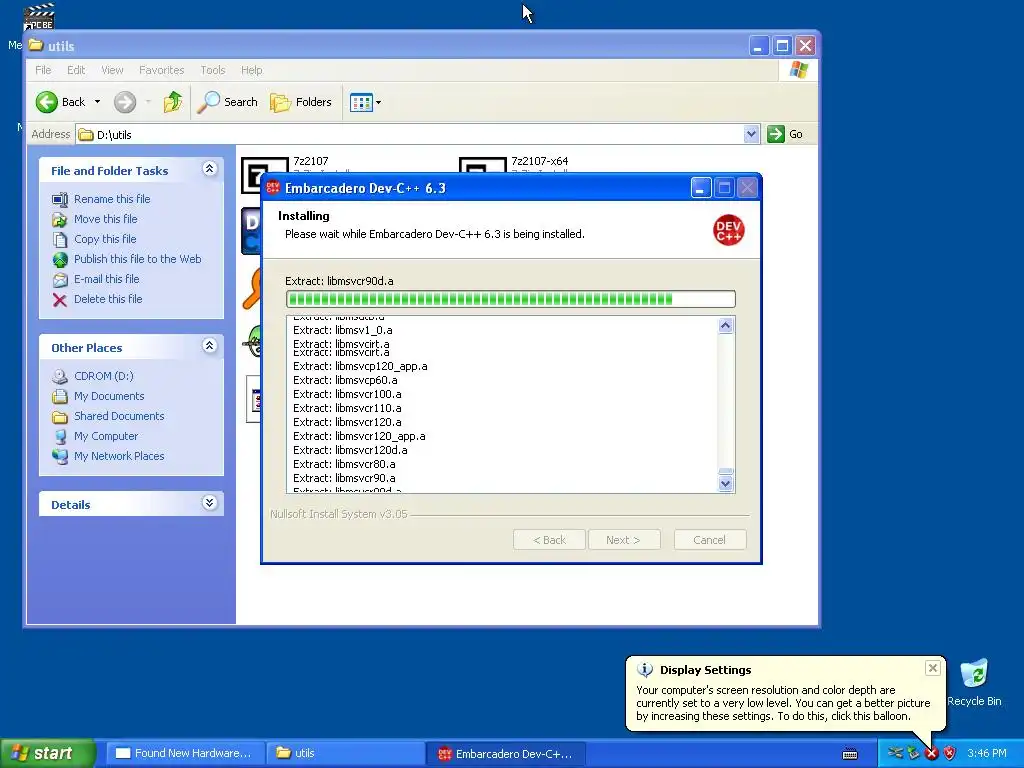
Task: Minimize the Dev-C++ installer window
Action: 701,188
